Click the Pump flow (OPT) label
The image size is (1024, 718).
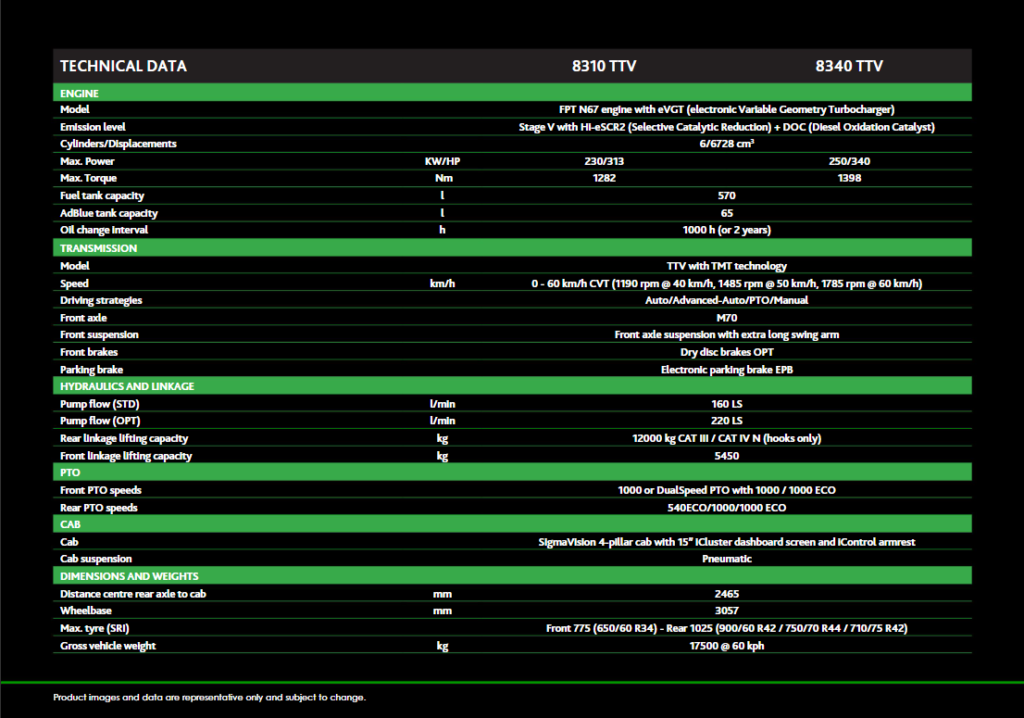[100, 421]
